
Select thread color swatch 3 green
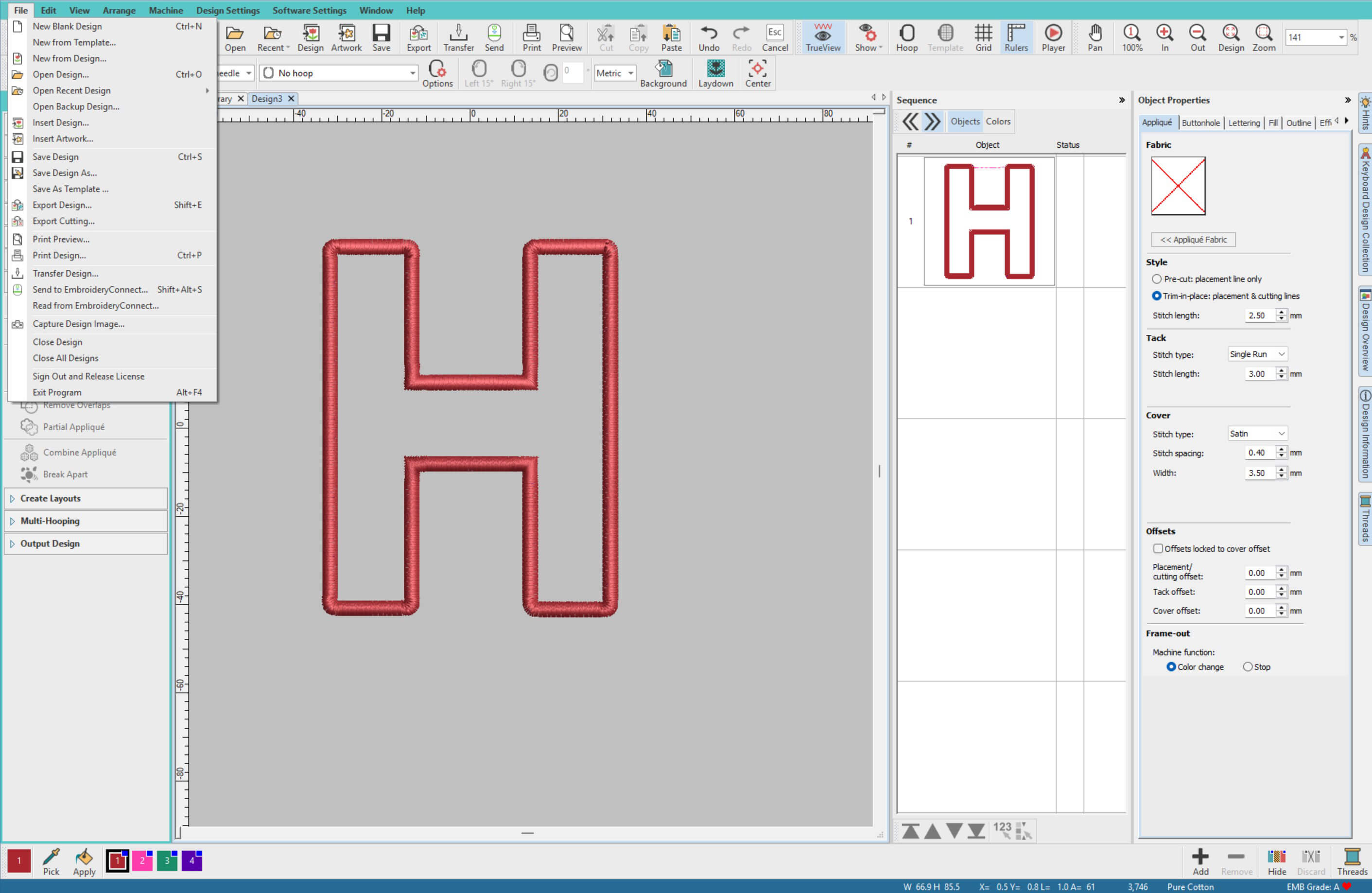coord(167,861)
